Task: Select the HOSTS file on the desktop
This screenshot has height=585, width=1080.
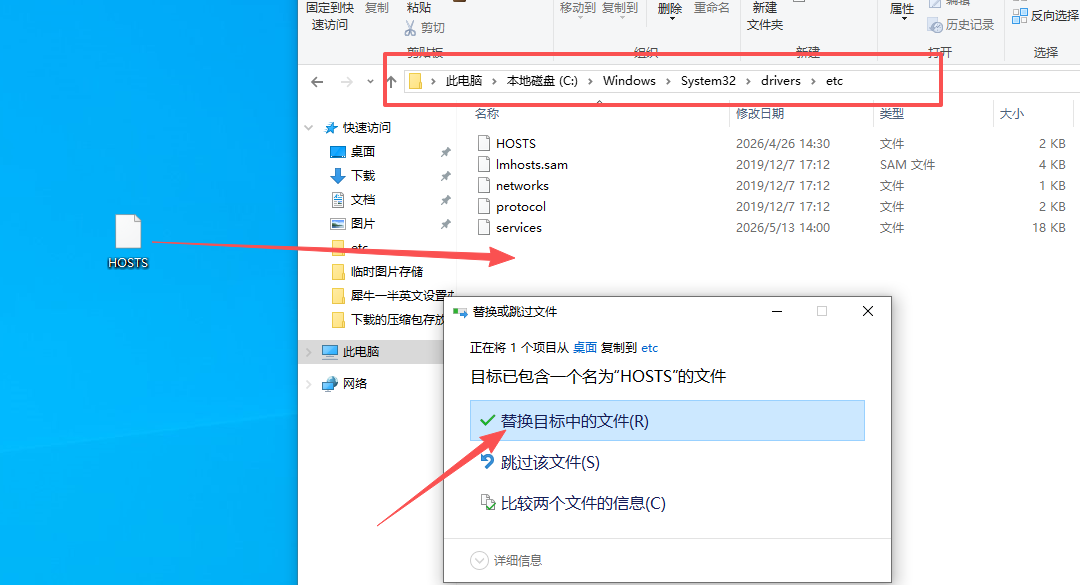Action: pos(128,241)
